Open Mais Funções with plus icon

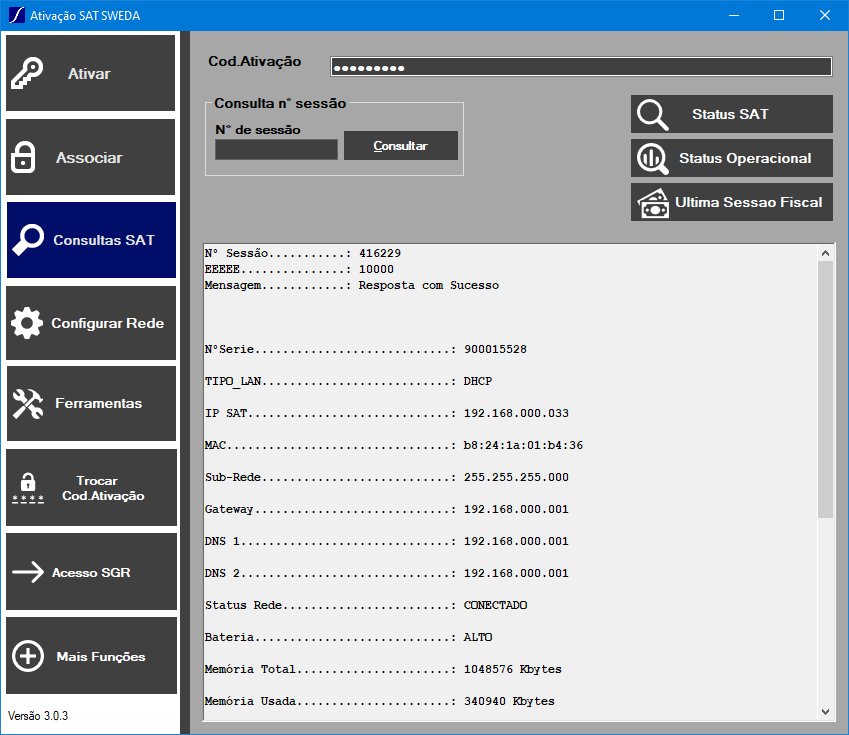pos(91,655)
